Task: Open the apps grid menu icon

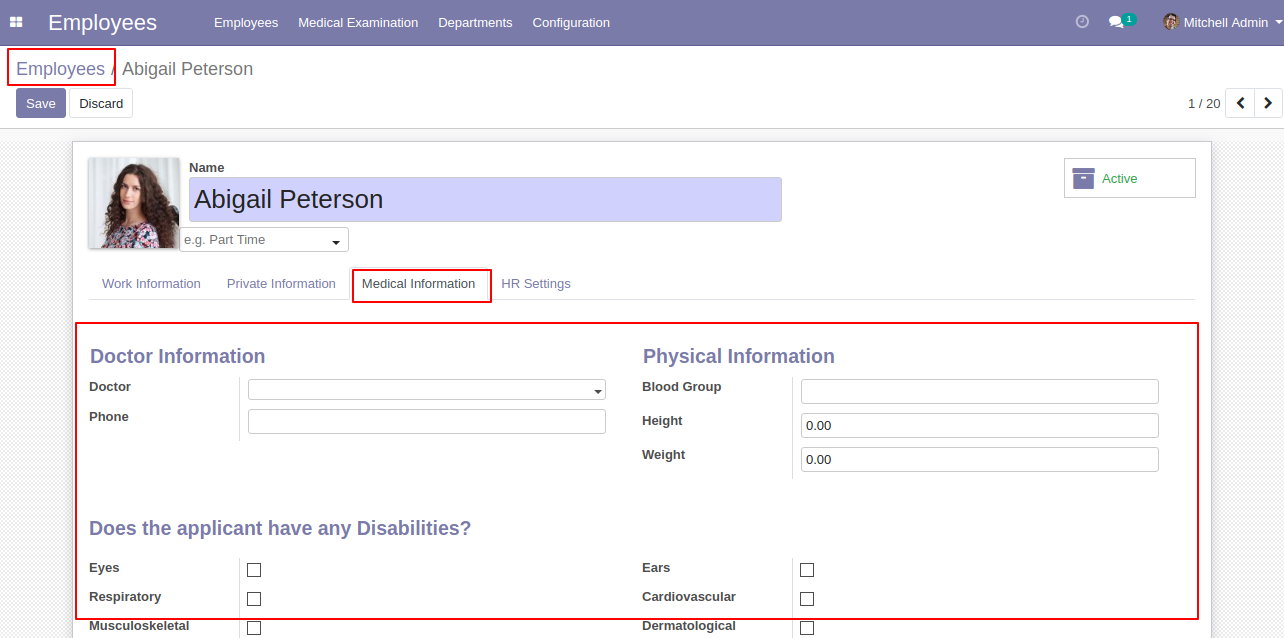Action: [x=16, y=22]
